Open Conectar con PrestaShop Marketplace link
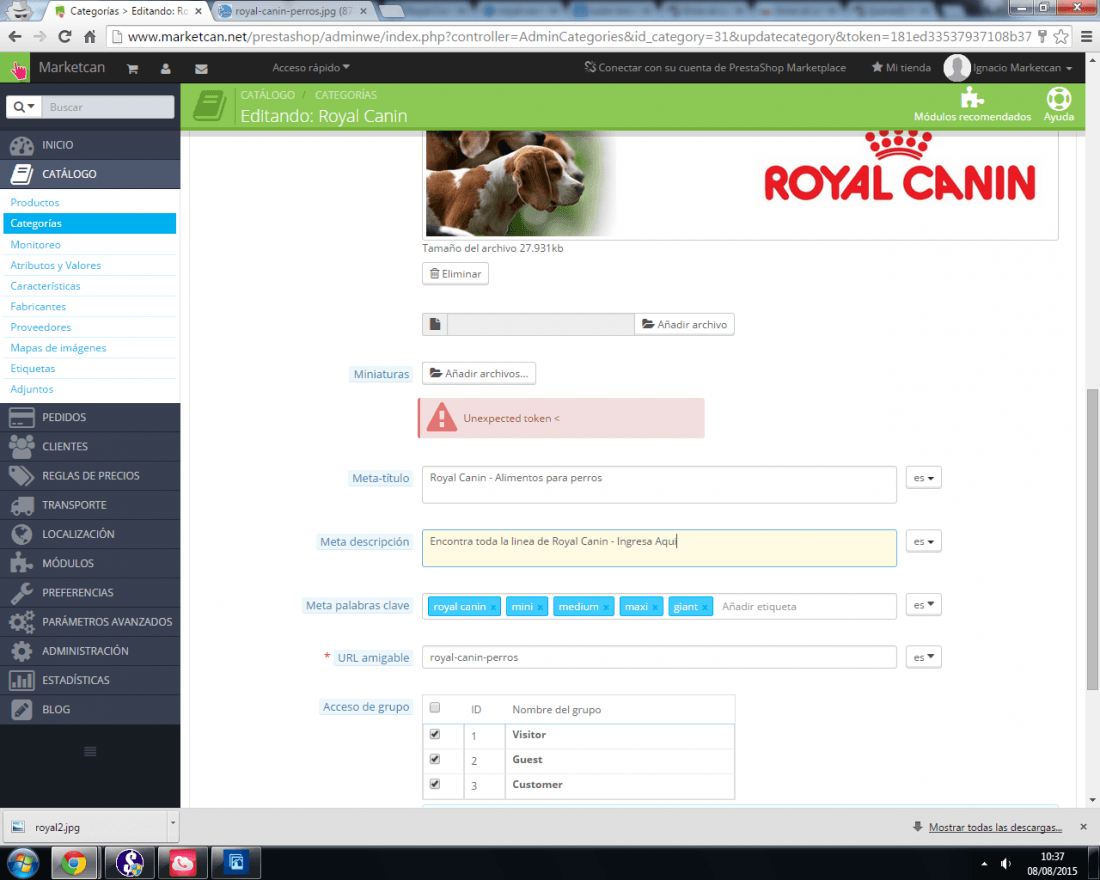The image size is (1100, 880). point(715,67)
